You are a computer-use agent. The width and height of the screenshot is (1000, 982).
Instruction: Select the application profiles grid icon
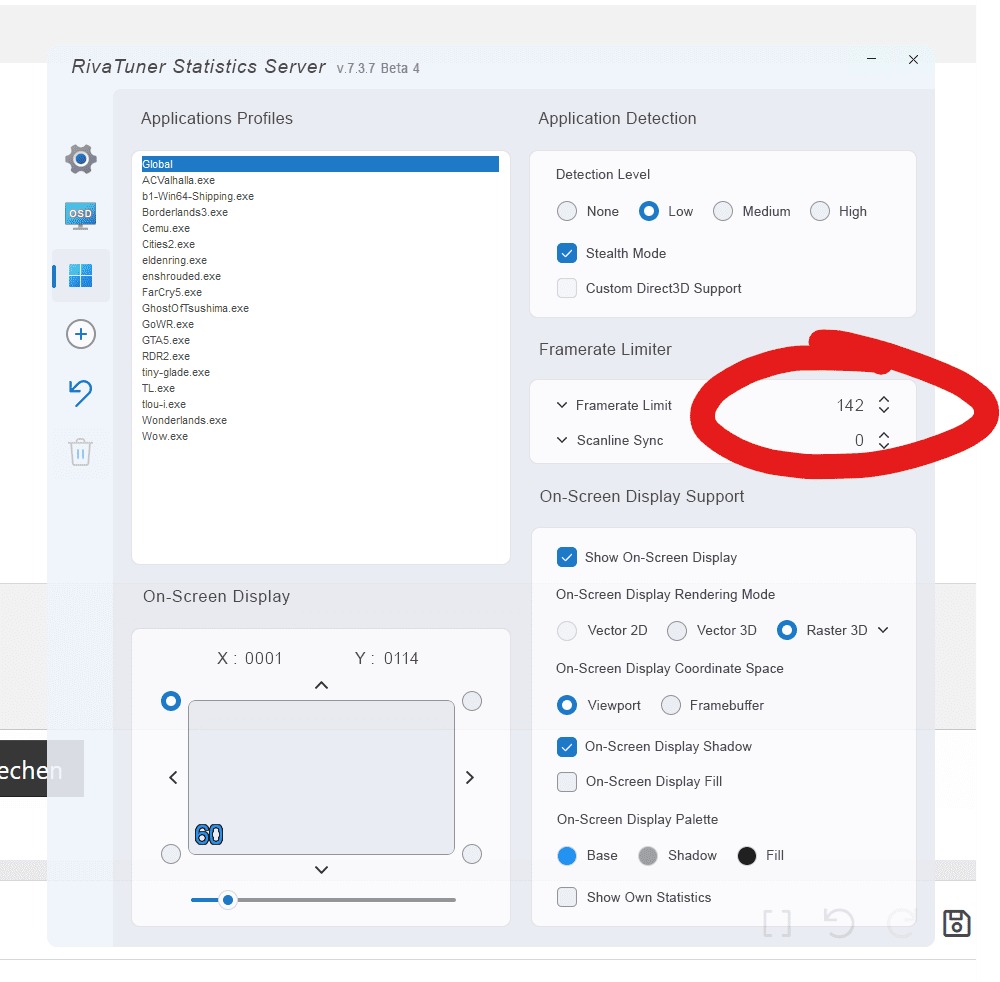tap(80, 275)
